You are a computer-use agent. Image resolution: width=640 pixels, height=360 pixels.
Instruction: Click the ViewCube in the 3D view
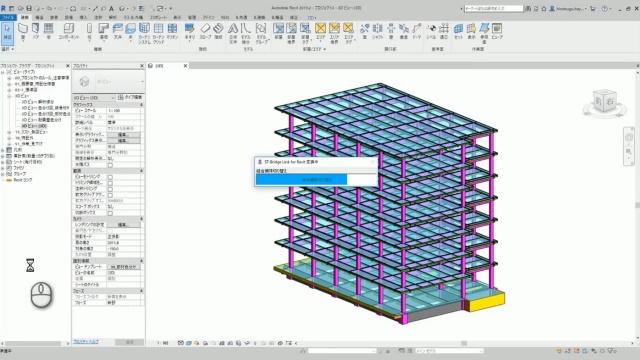604,102
